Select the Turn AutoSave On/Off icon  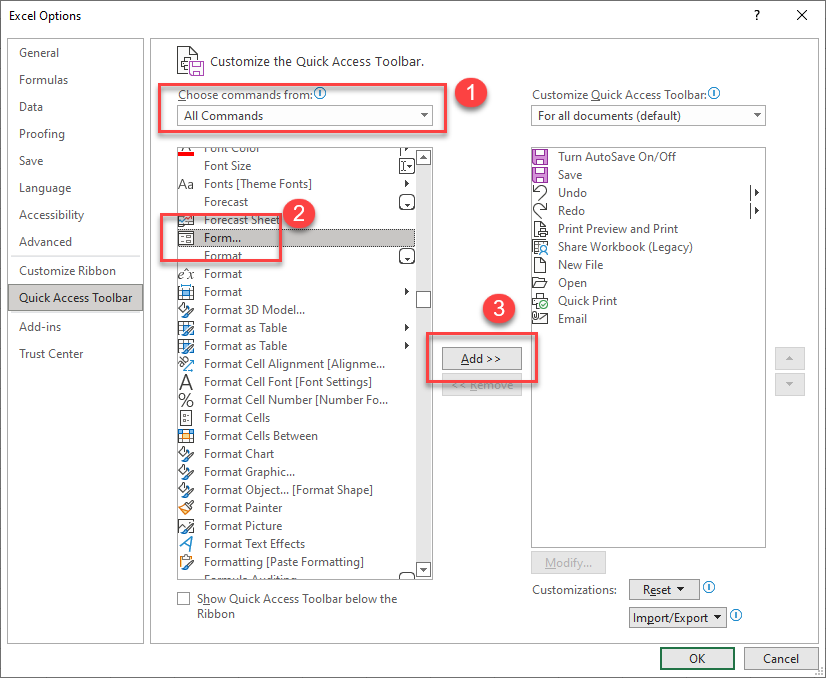click(x=541, y=156)
